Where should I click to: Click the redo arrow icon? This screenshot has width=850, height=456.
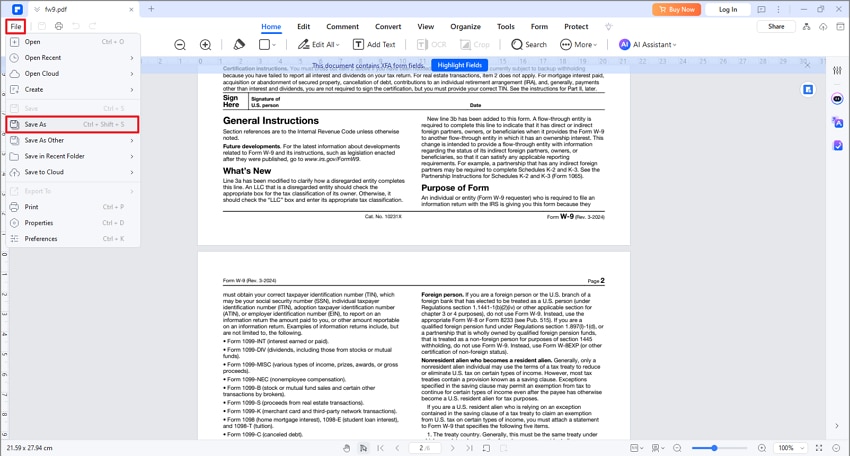pyautogui.click(x=93, y=26)
